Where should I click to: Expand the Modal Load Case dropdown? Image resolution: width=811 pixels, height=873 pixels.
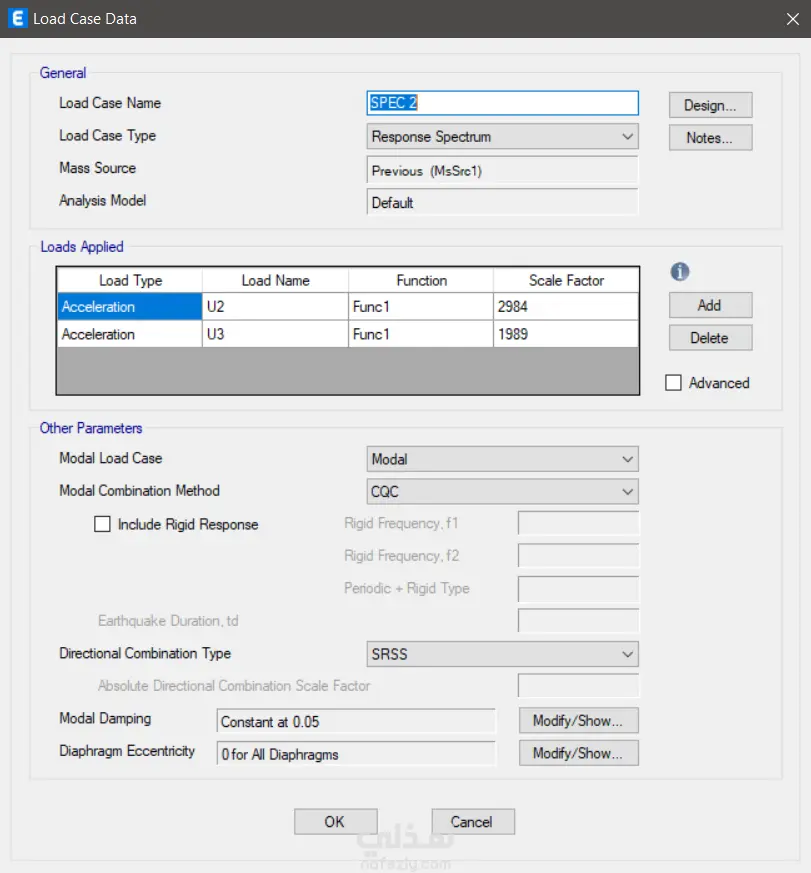pyautogui.click(x=502, y=459)
